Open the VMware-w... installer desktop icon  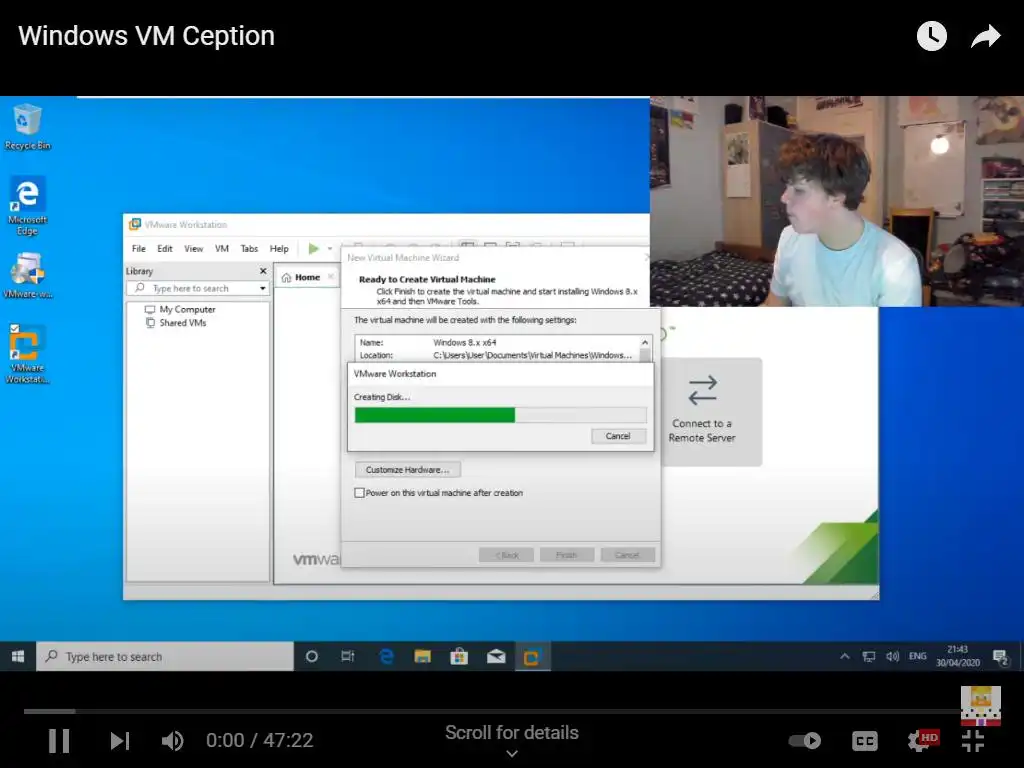[27, 276]
